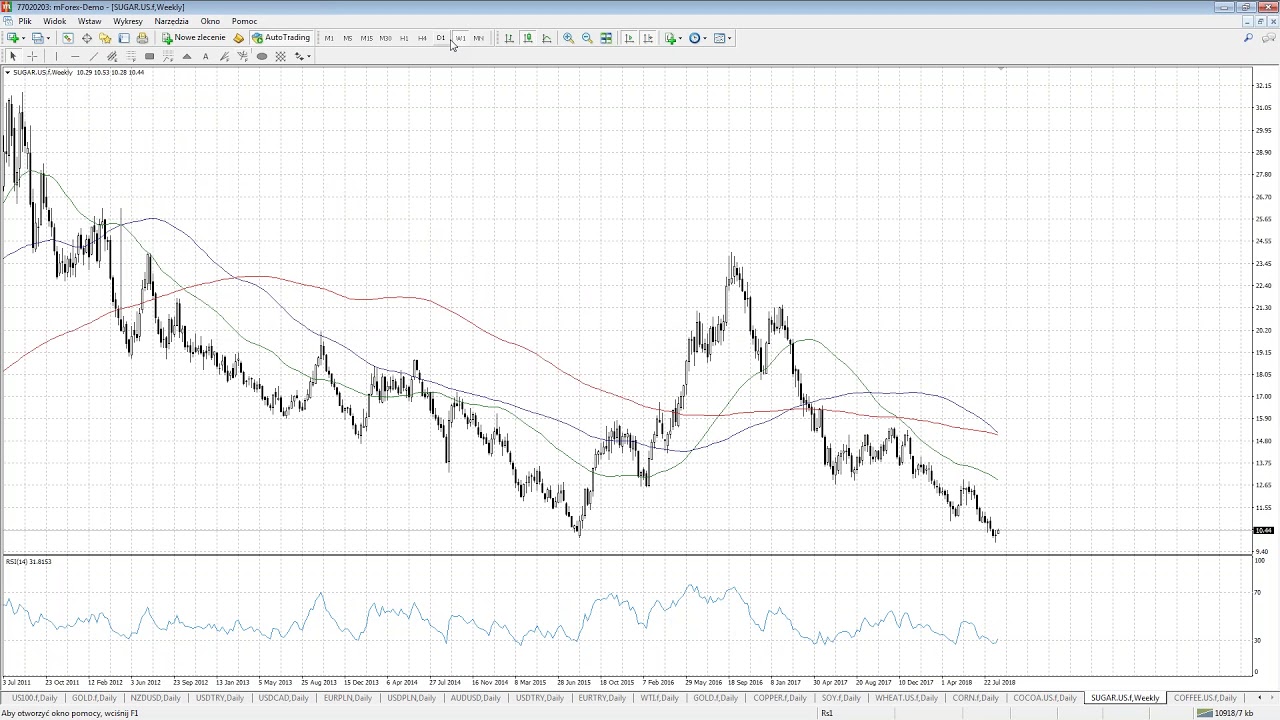This screenshot has width=1280, height=720.
Task: Select the Fibonacci retracement tool
Action: coord(131,56)
